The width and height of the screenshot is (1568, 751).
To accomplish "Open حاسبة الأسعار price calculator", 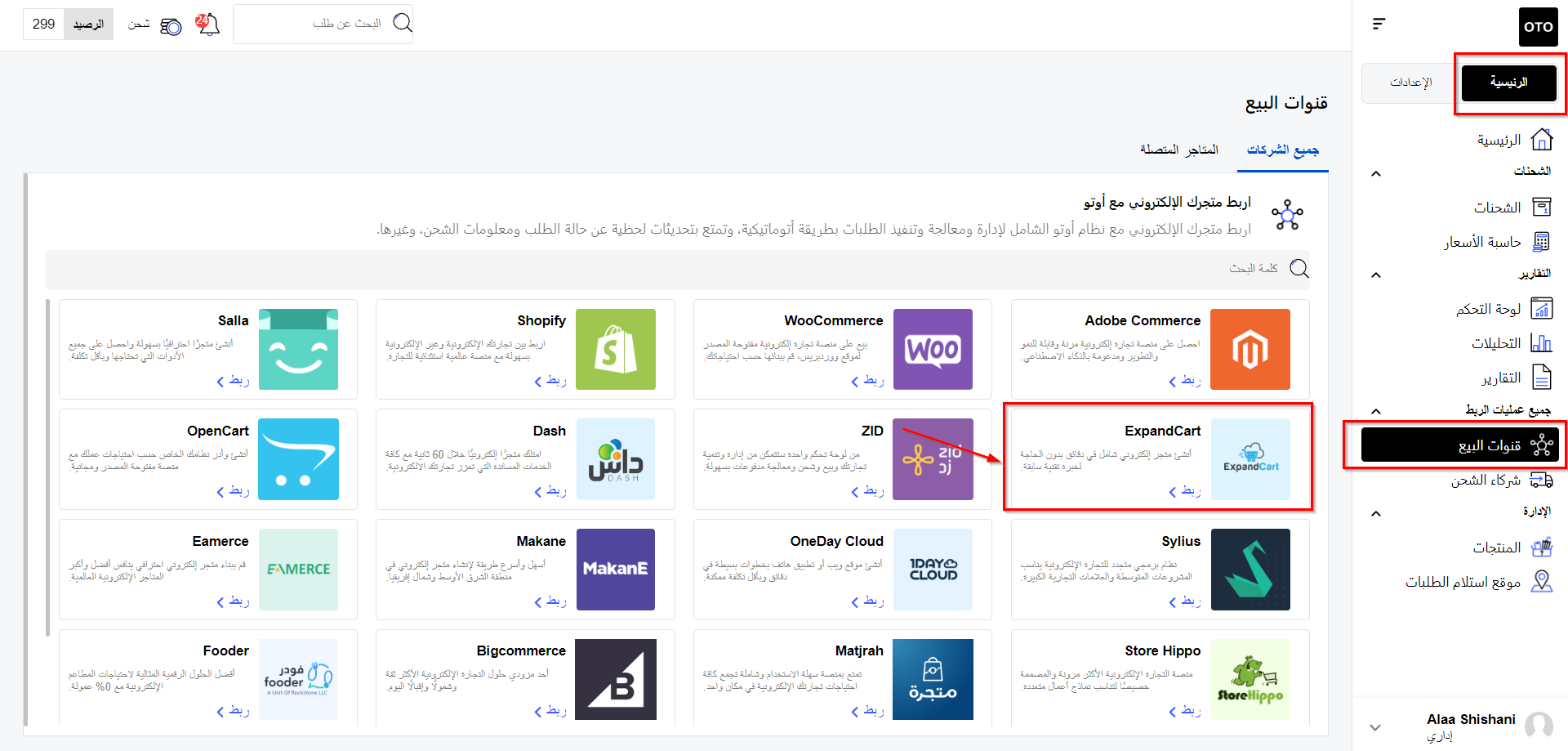I will (x=1496, y=242).
